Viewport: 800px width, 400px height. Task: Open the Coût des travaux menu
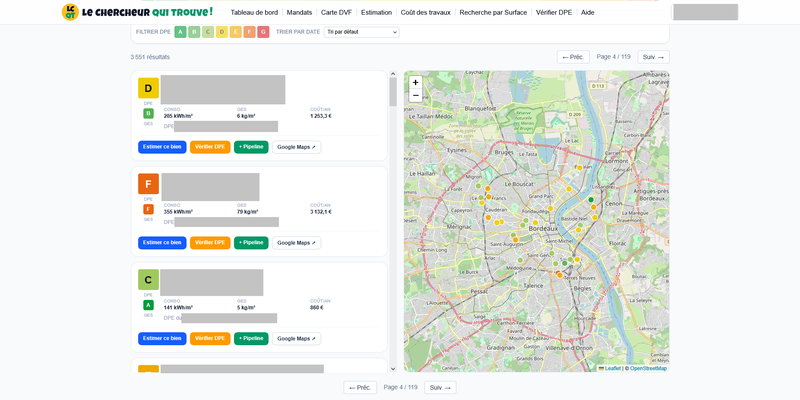tap(426, 12)
